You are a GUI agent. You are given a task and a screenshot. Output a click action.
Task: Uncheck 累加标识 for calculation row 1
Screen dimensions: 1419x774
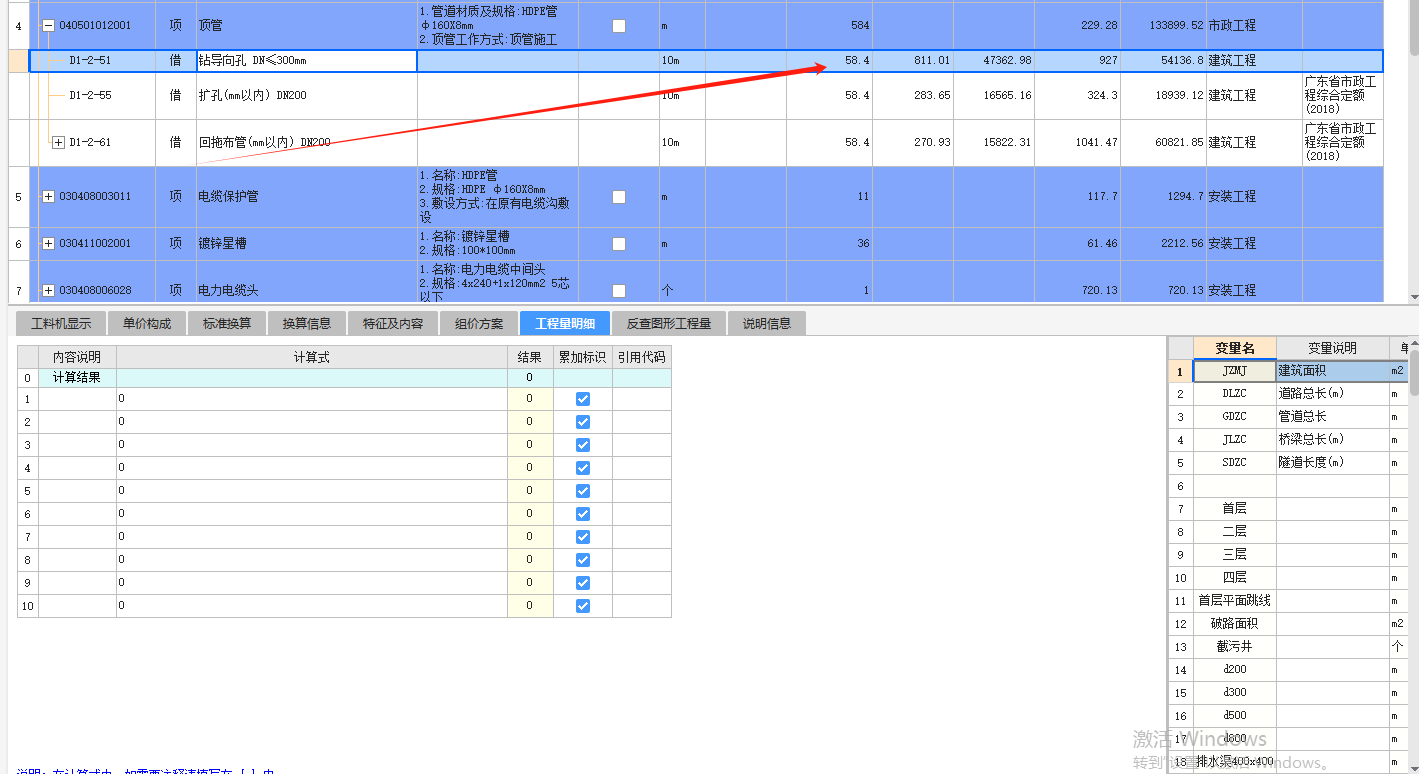pyautogui.click(x=583, y=399)
